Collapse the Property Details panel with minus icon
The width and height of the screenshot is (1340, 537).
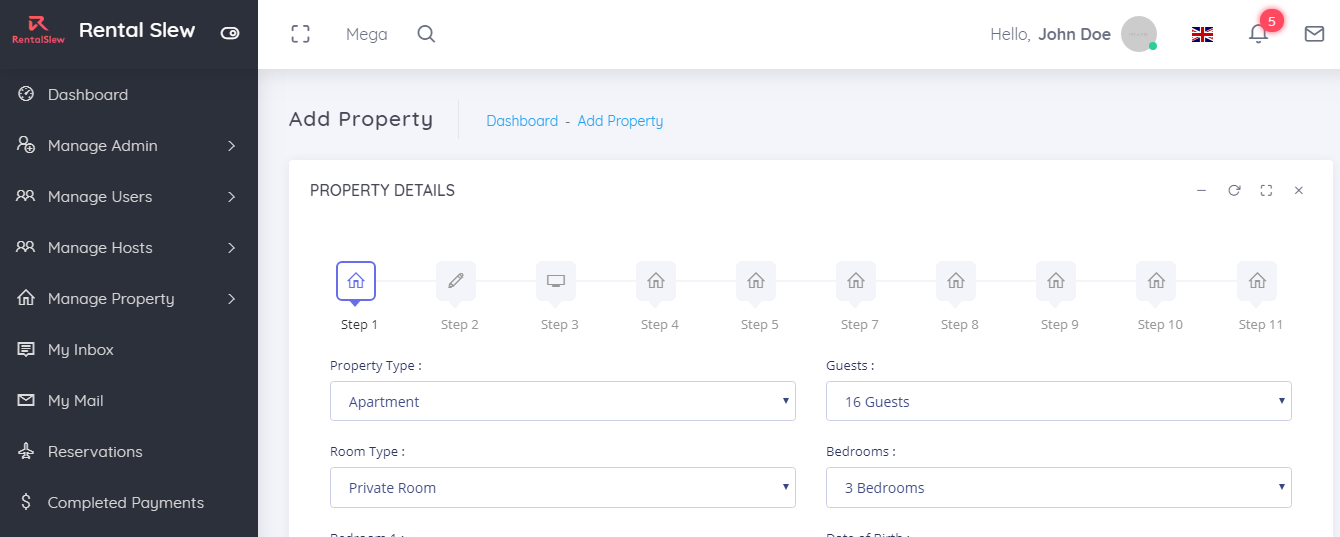pos(1201,190)
